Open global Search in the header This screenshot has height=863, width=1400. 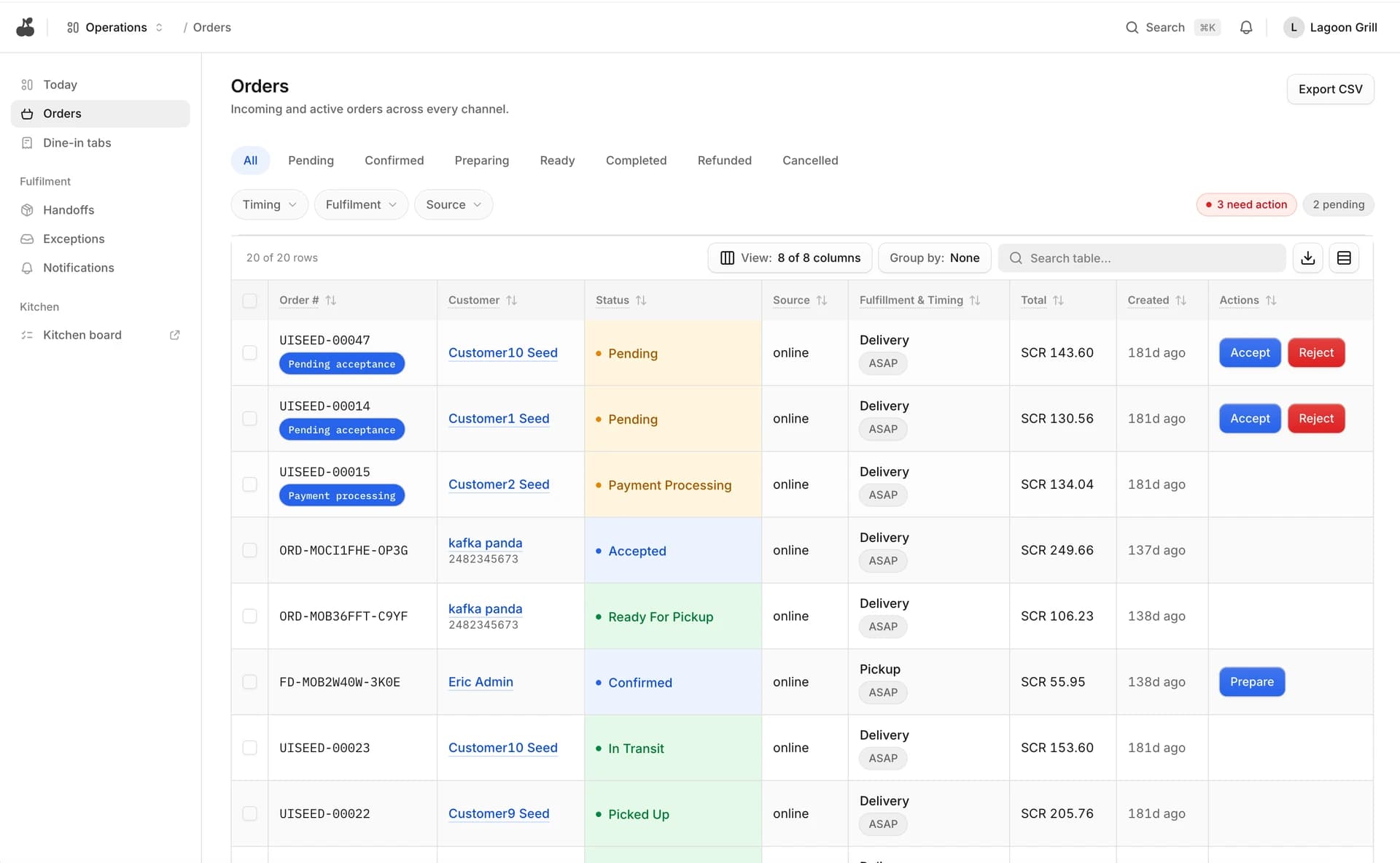pos(1172,27)
